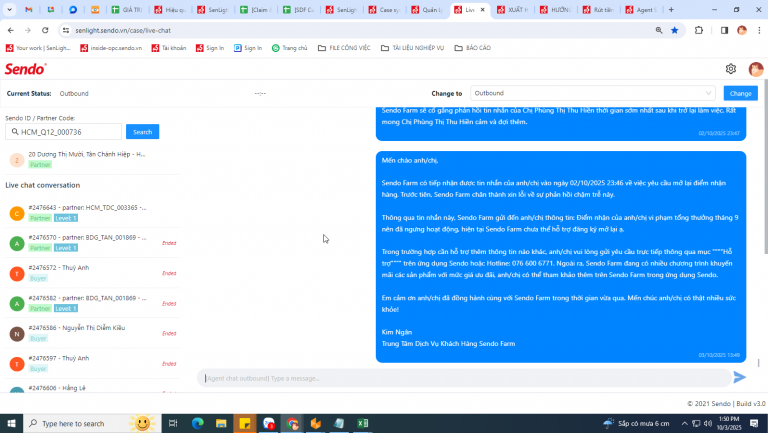This screenshot has height=433, width=768.
Task: Close the active Live chat tab
Action: [x=482, y=9]
